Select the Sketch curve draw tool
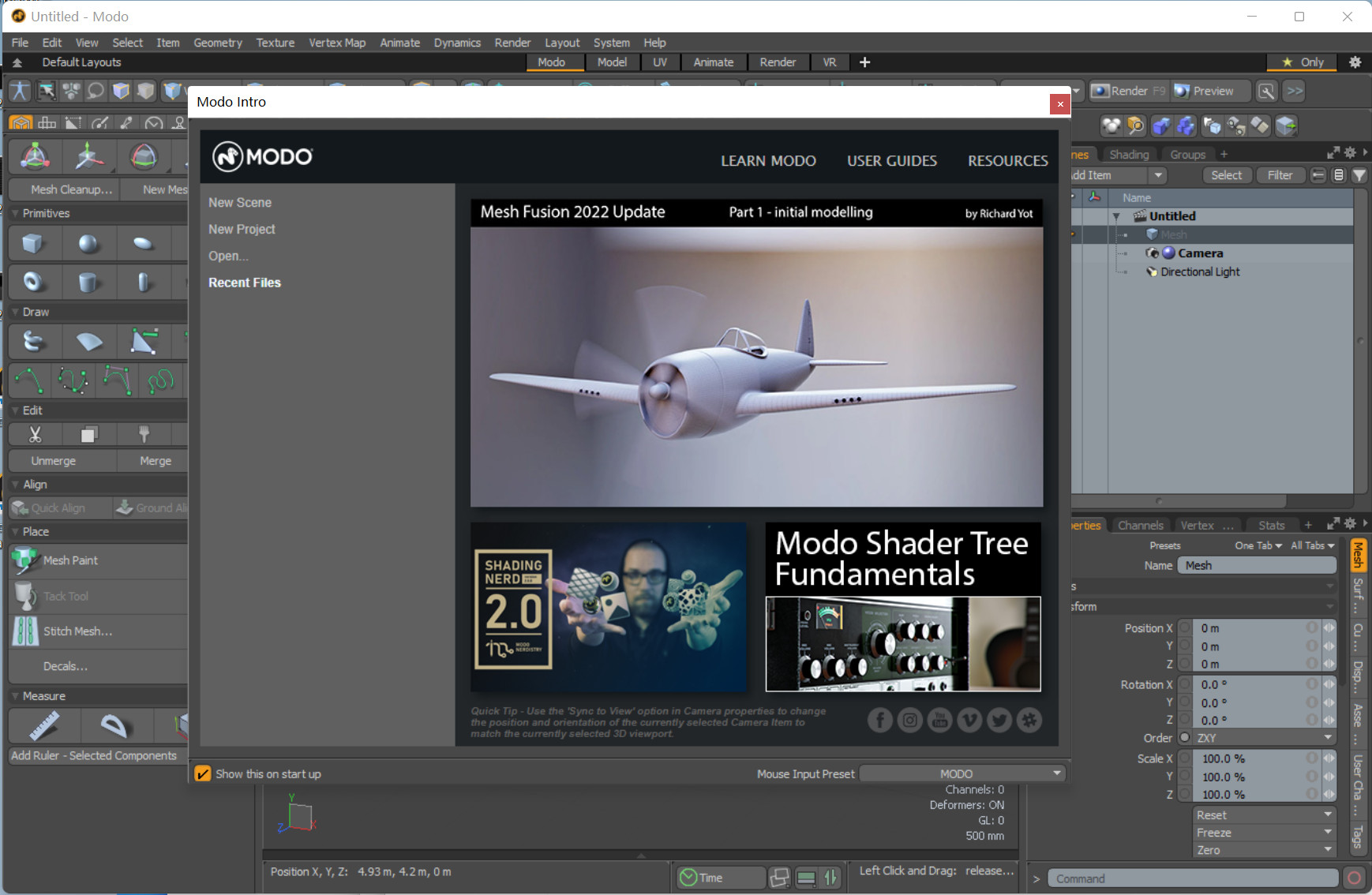 pos(161,380)
